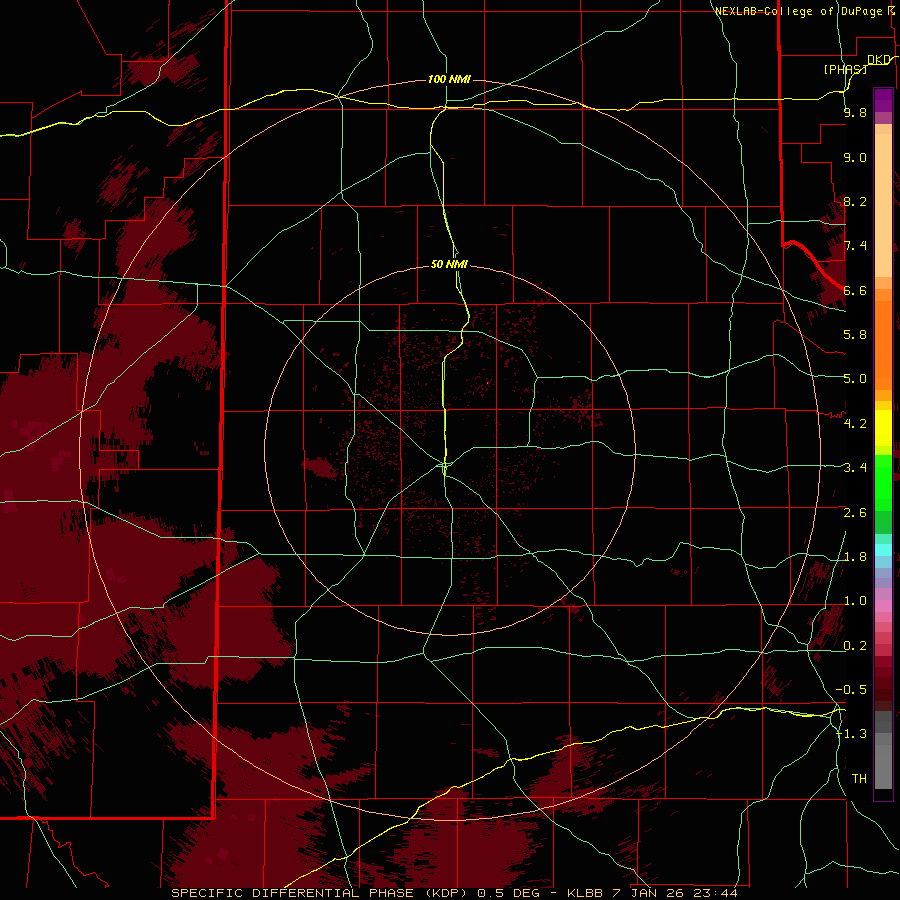Click the 1.0 value on the color scale

(855, 601)
